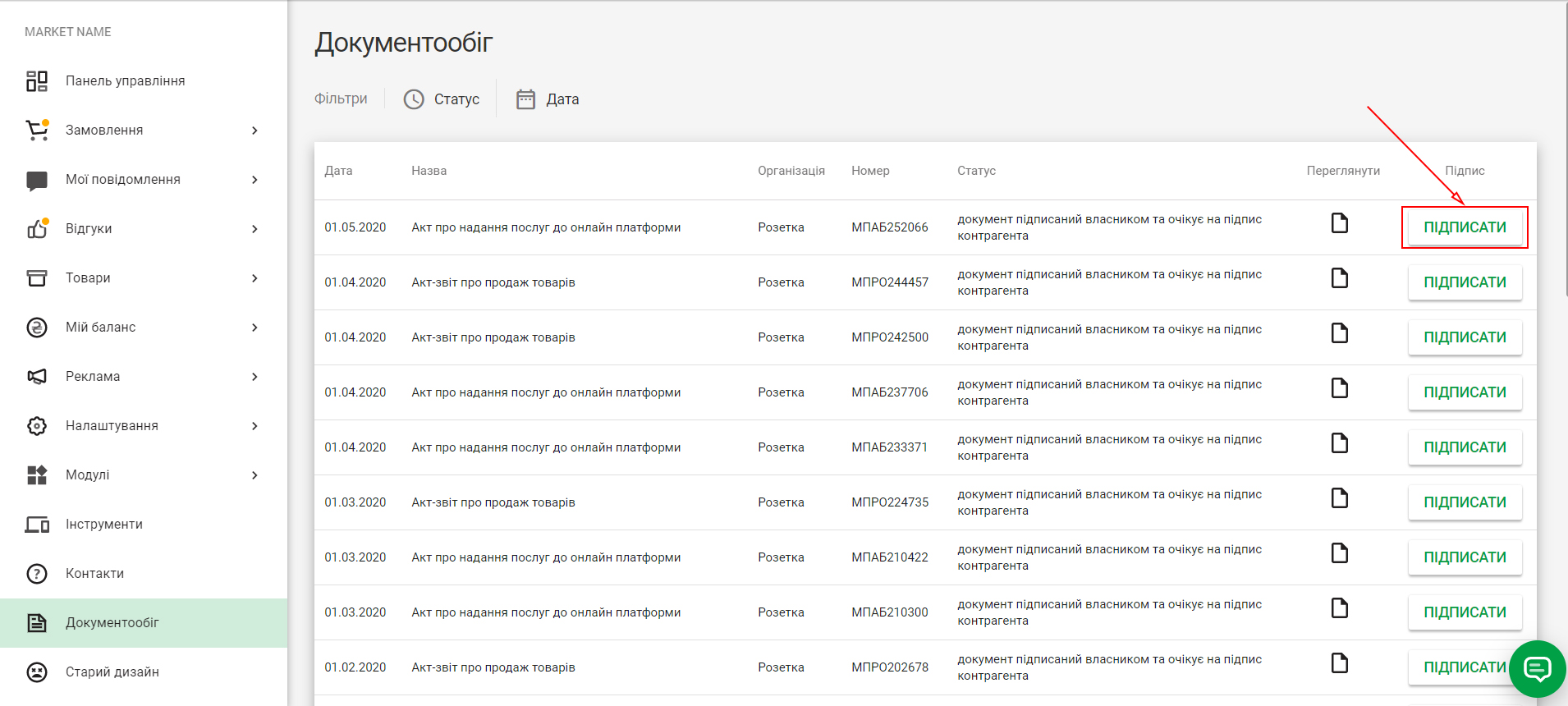Click the calendar icon of the Дата filter
Viewport: 1568px width, 706px height.
(x=525, y=99)
